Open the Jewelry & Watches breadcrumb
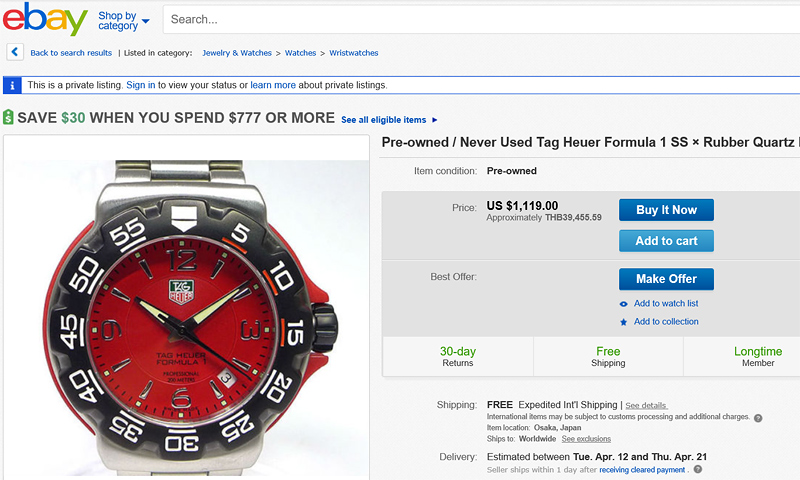This screenshot has width=800, height=480. [237, 53]
